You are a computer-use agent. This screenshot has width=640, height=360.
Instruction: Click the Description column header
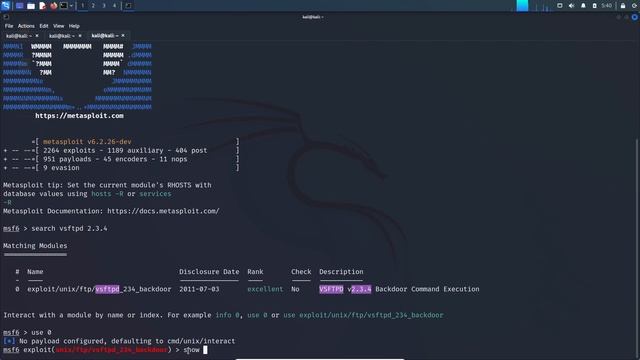tap(341, 272)
